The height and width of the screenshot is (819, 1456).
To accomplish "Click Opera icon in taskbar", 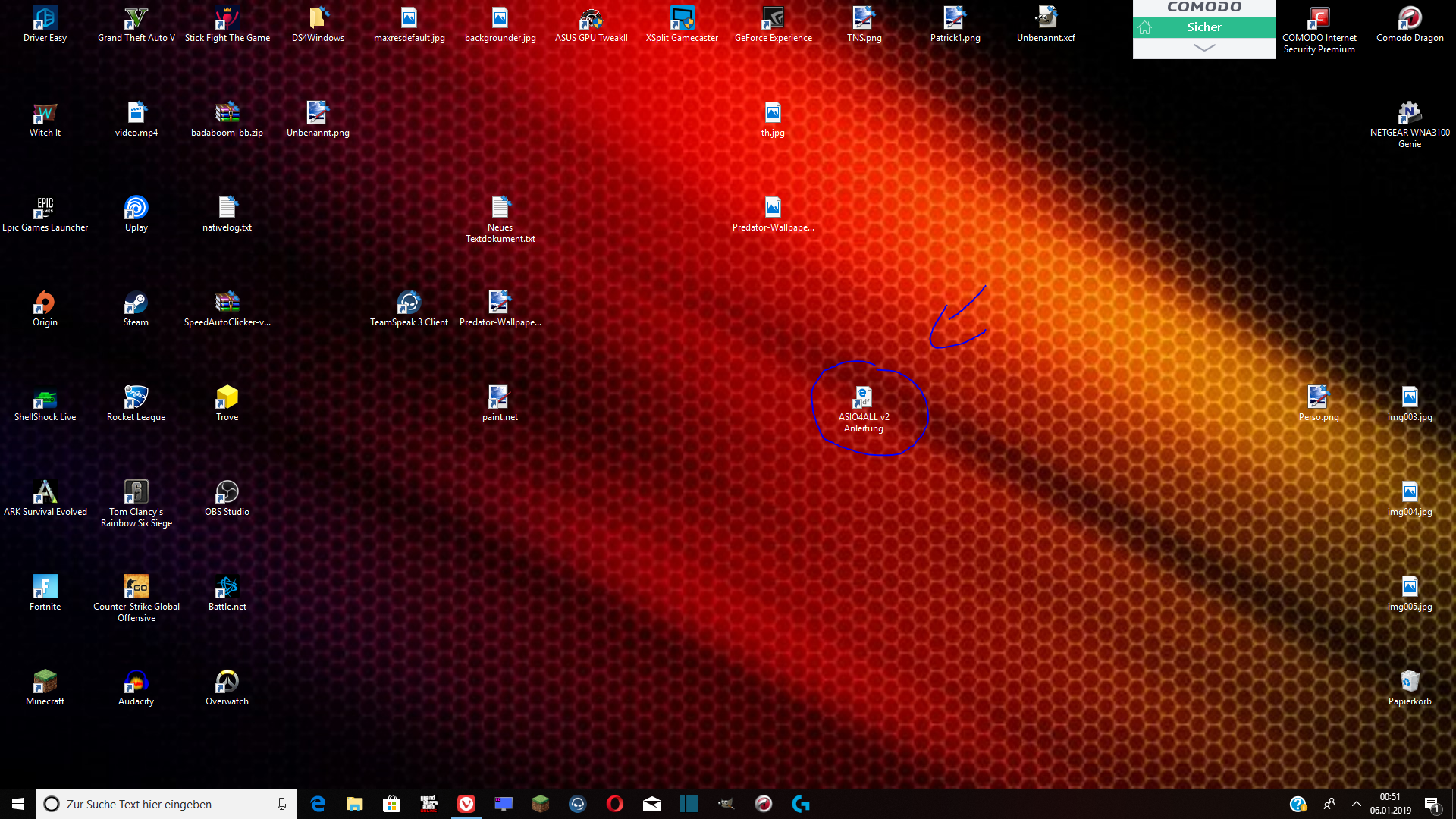I will tap(615, 804).
